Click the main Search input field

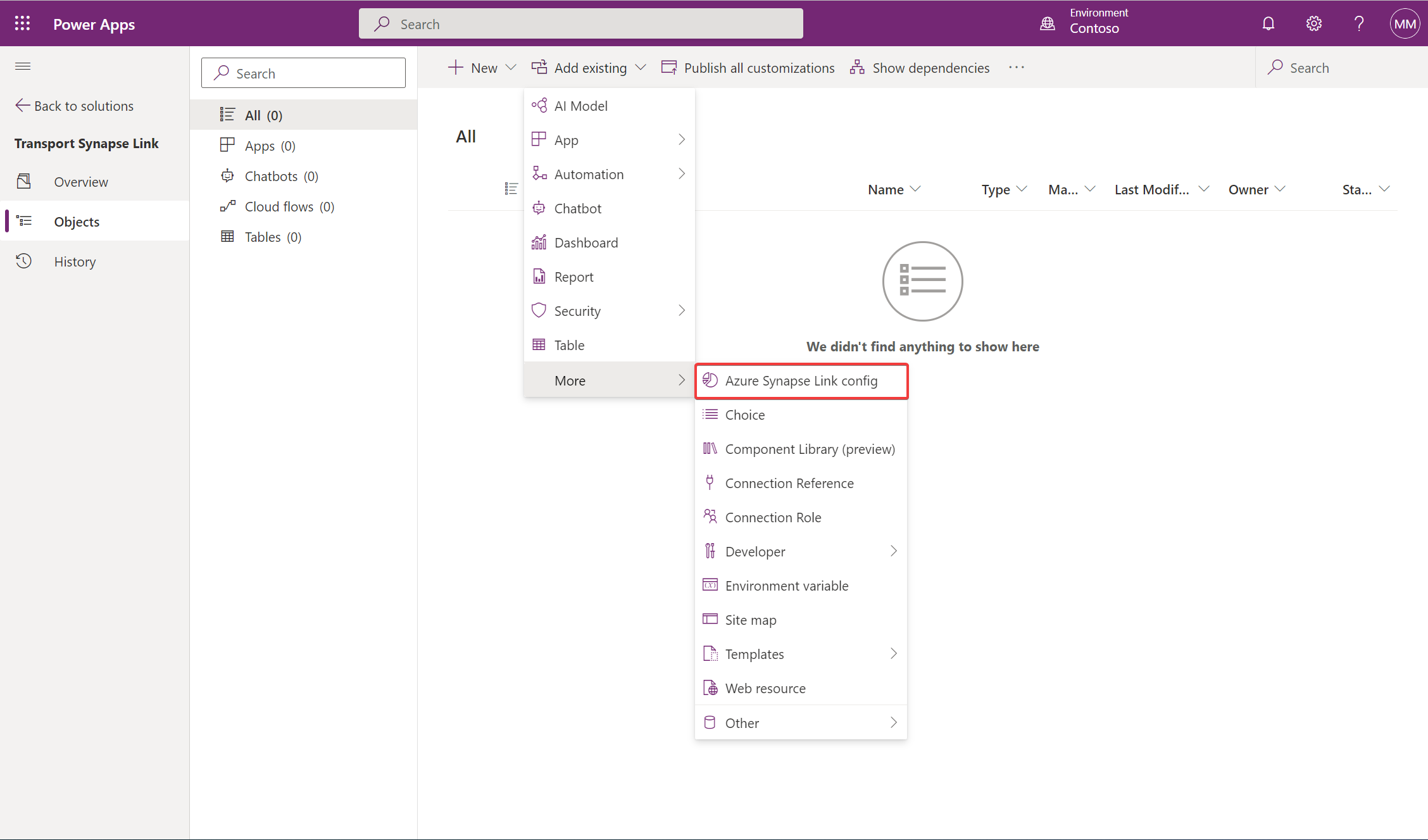pos(583,23)
